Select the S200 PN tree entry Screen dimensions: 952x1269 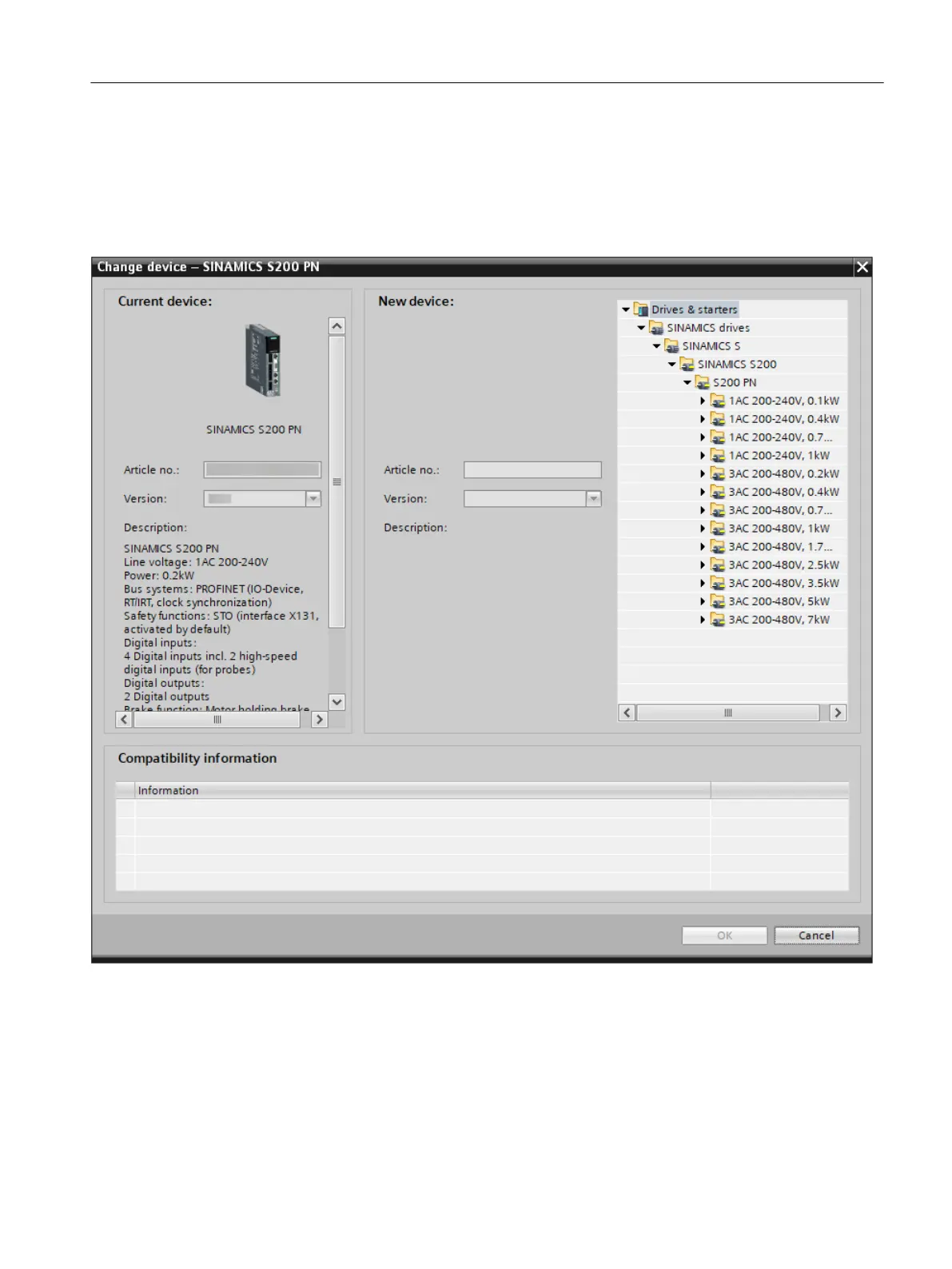click(735, 383)
